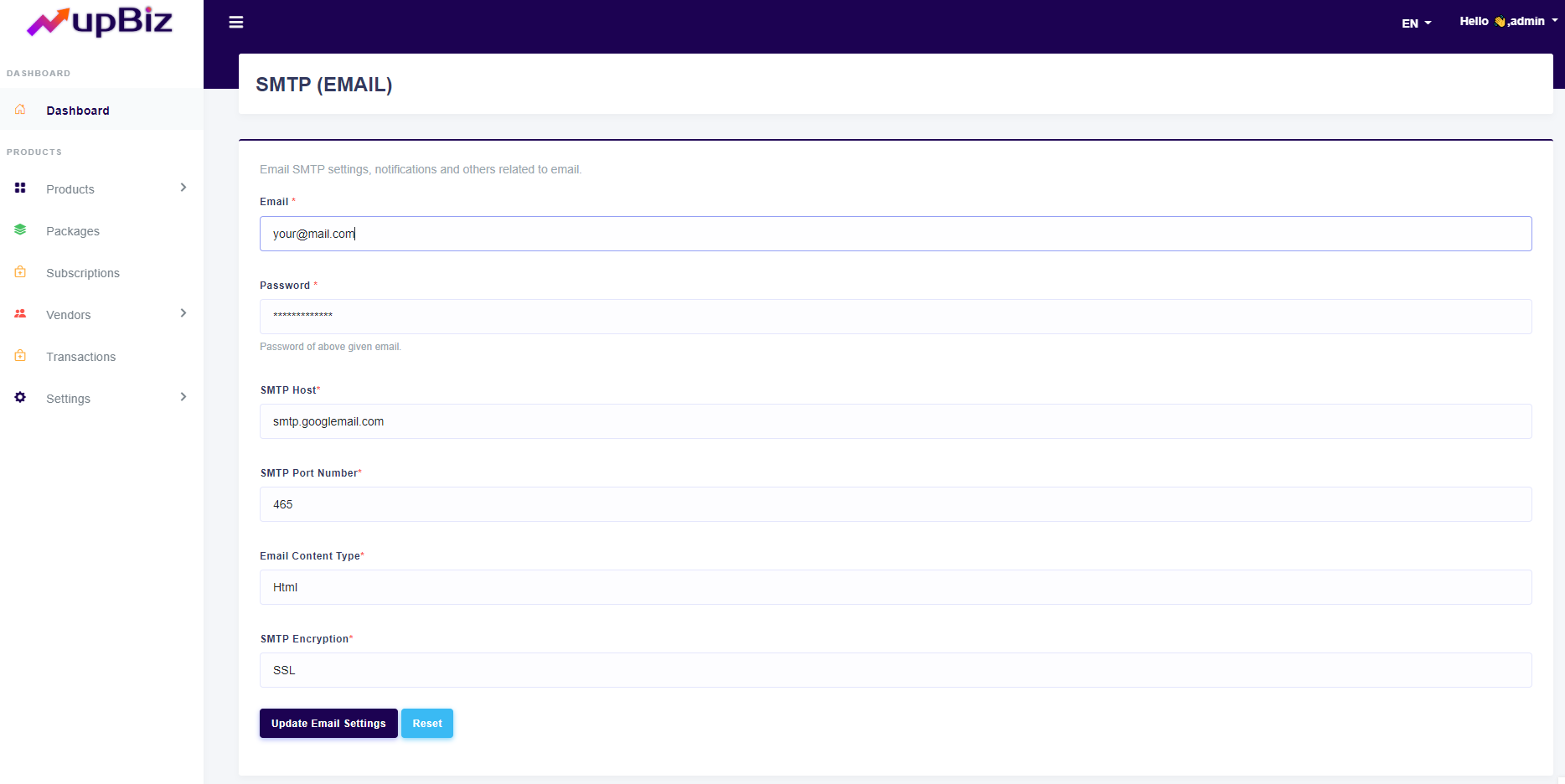
Task: Click the upBiz logo
Action: (x=100, y=22)
